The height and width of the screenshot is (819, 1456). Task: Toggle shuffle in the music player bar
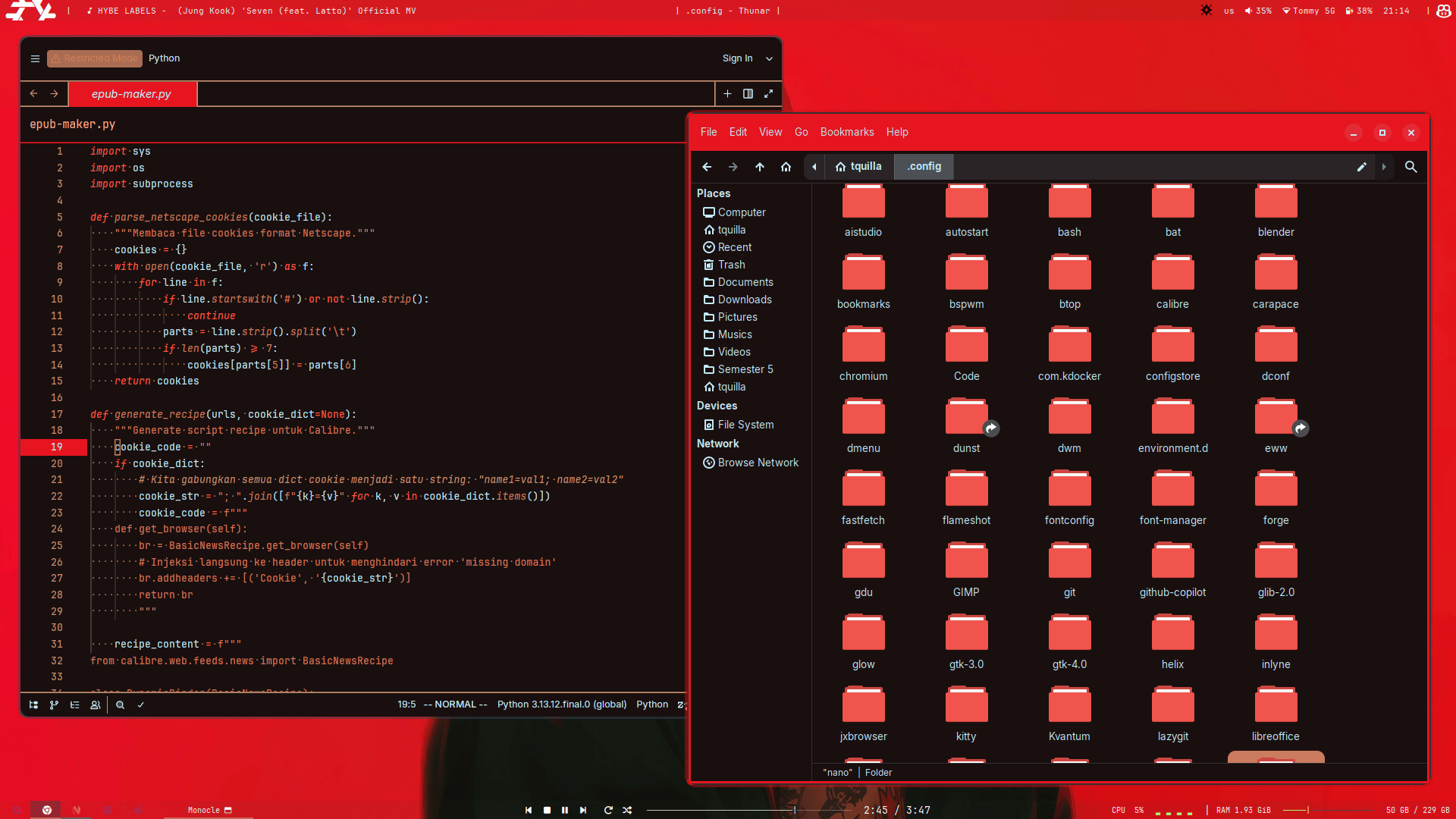point(627,810)
